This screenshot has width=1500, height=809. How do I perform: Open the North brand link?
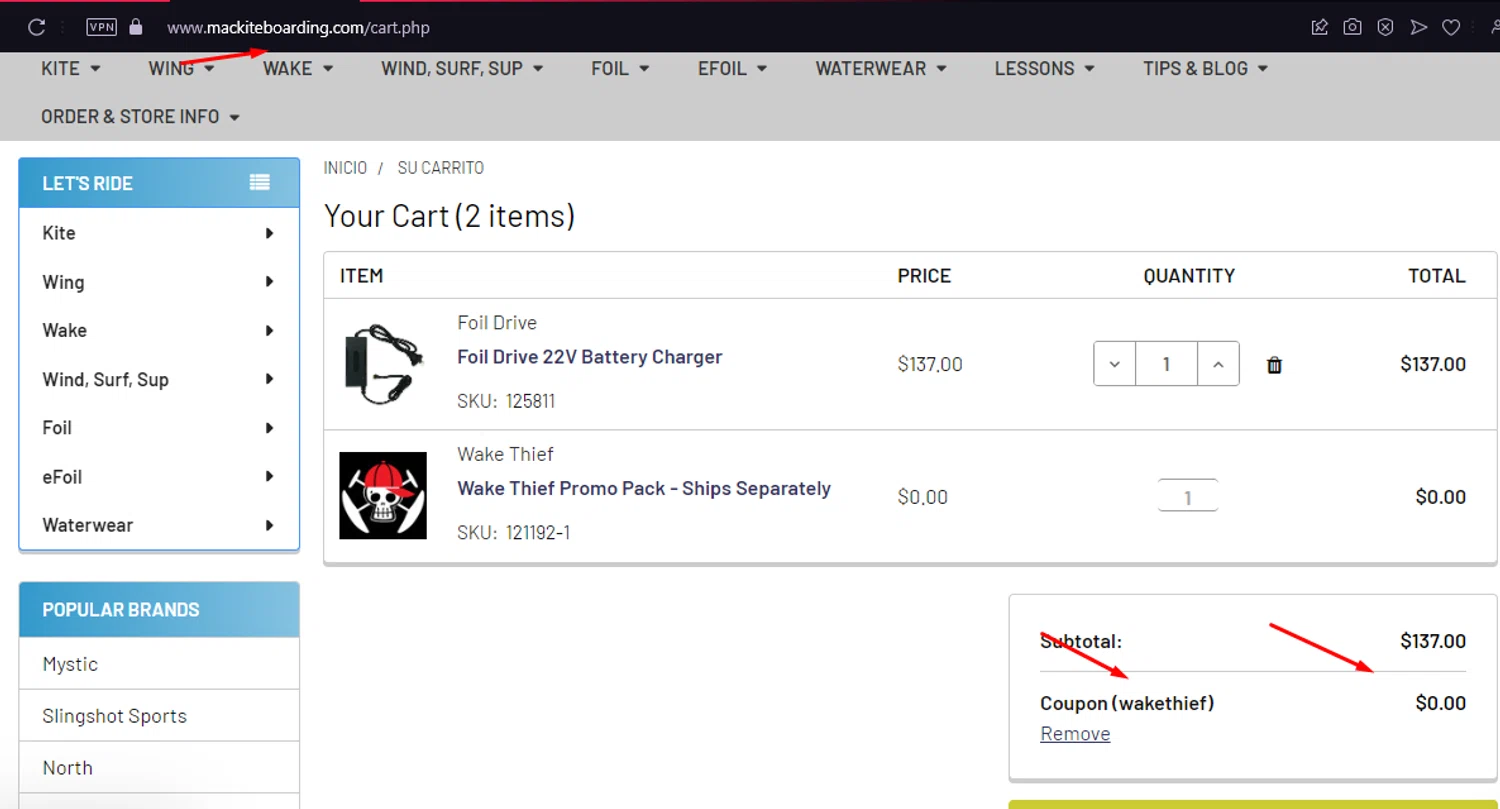[67, 768]
